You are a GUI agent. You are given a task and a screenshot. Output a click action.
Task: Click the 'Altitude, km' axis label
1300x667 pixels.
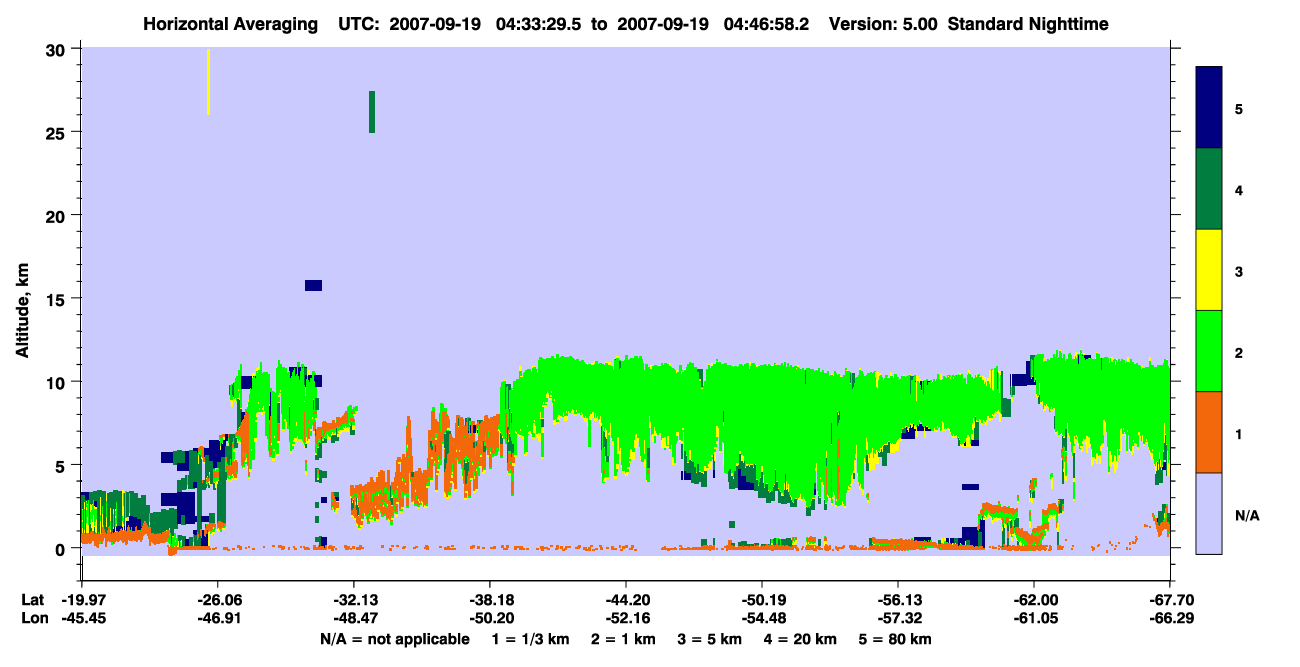tap(22, 312)
